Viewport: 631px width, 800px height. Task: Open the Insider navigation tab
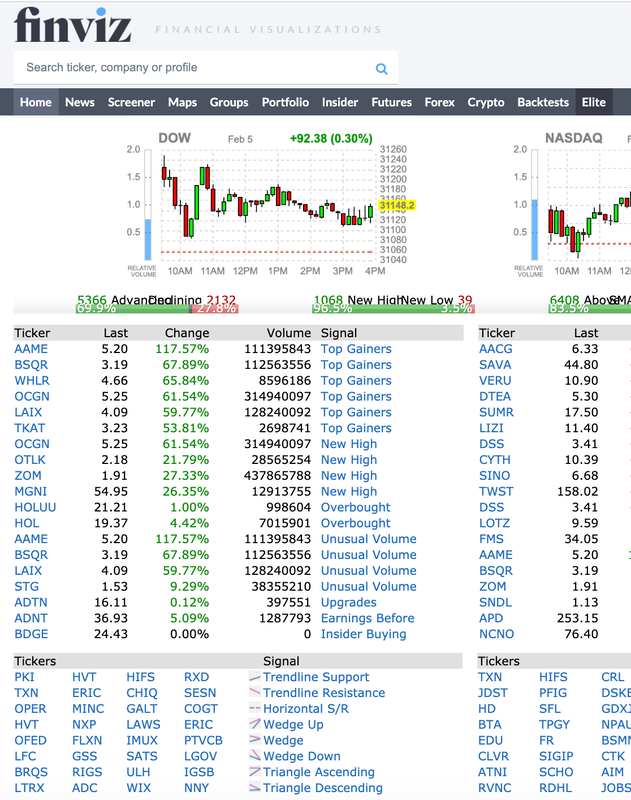340,102
